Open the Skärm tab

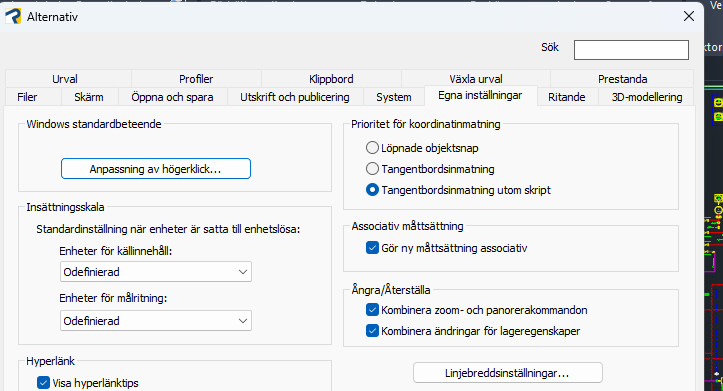89,97
